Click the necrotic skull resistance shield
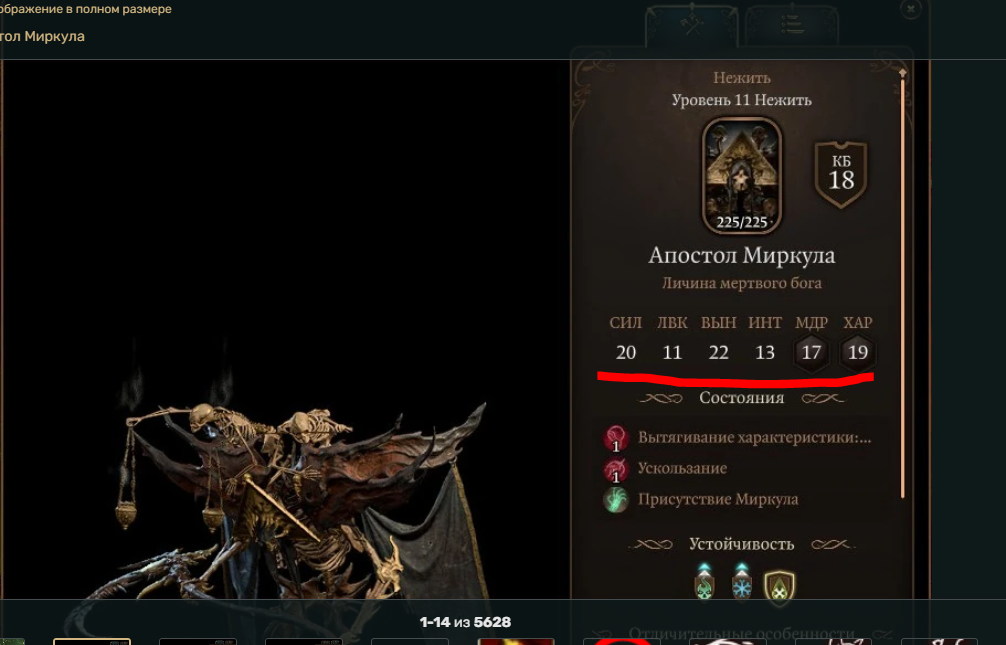 [x=704, y=583]
